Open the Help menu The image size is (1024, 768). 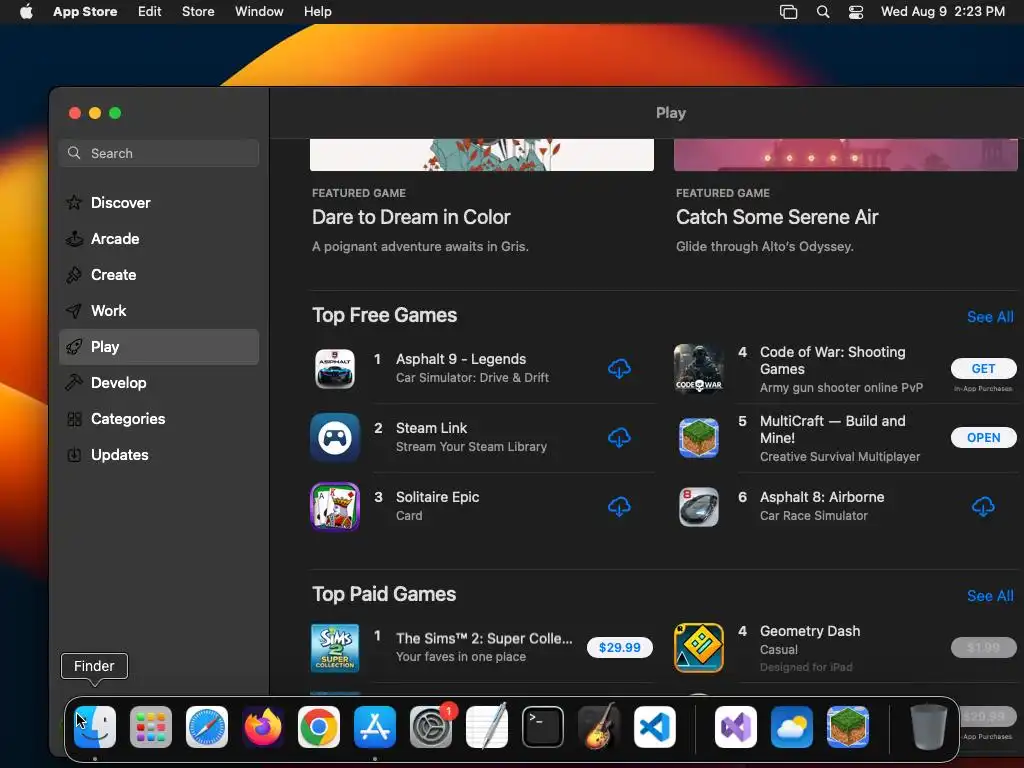(x=317, y=11)
